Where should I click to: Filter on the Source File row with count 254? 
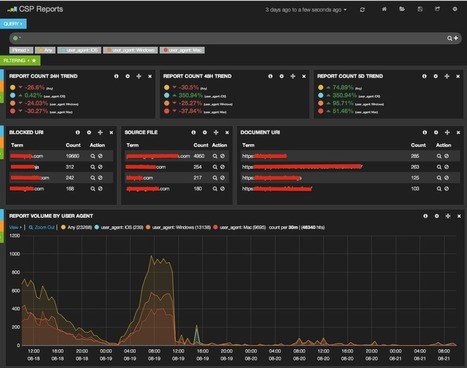point(215,167)
